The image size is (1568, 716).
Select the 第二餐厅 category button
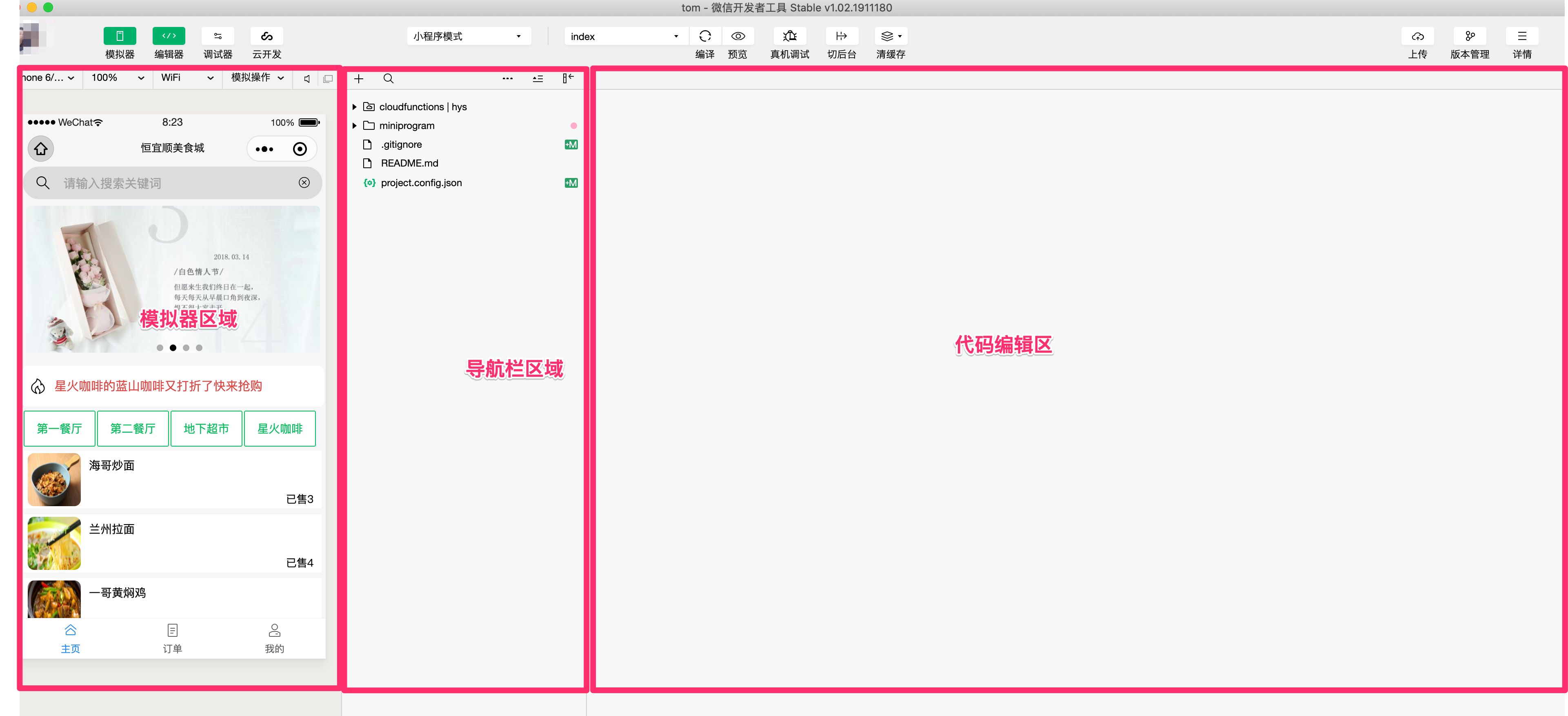click(x=133, y=429)
